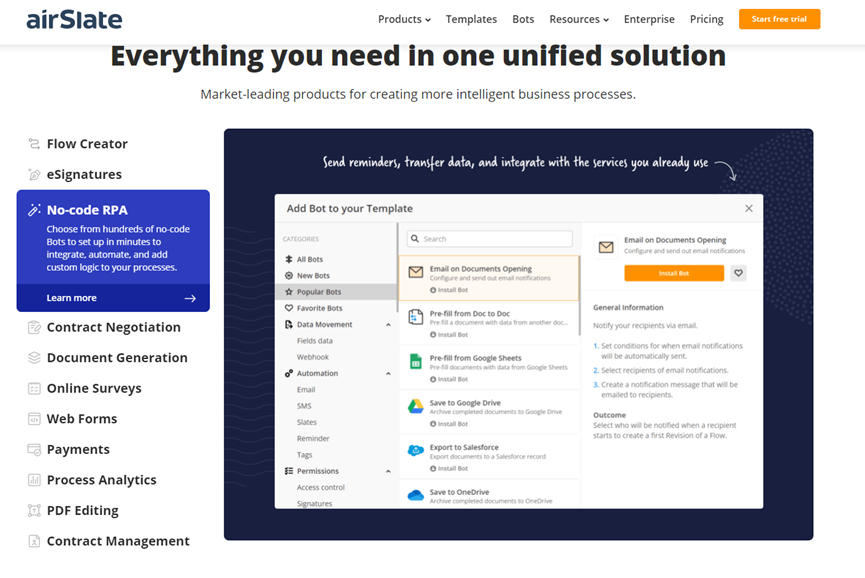The image size is (865, 578).
Task: Click the Salesforce export bot icon
Action: (415, 451)
